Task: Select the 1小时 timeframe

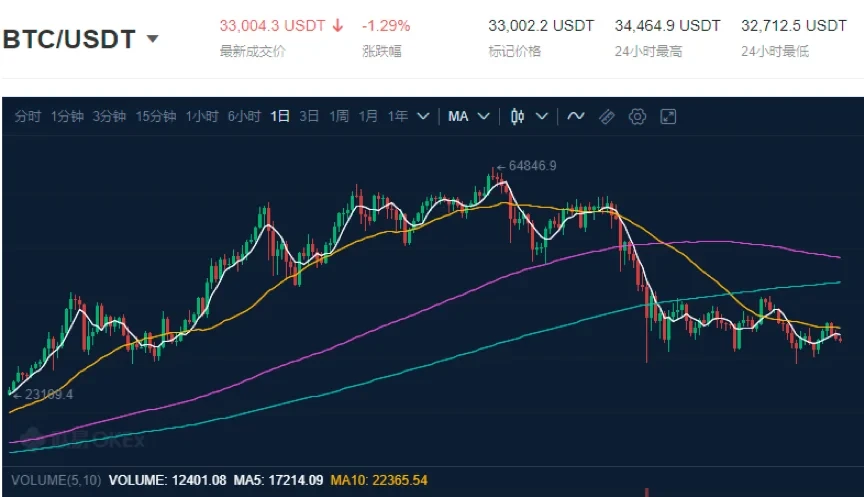Action: 203,117
